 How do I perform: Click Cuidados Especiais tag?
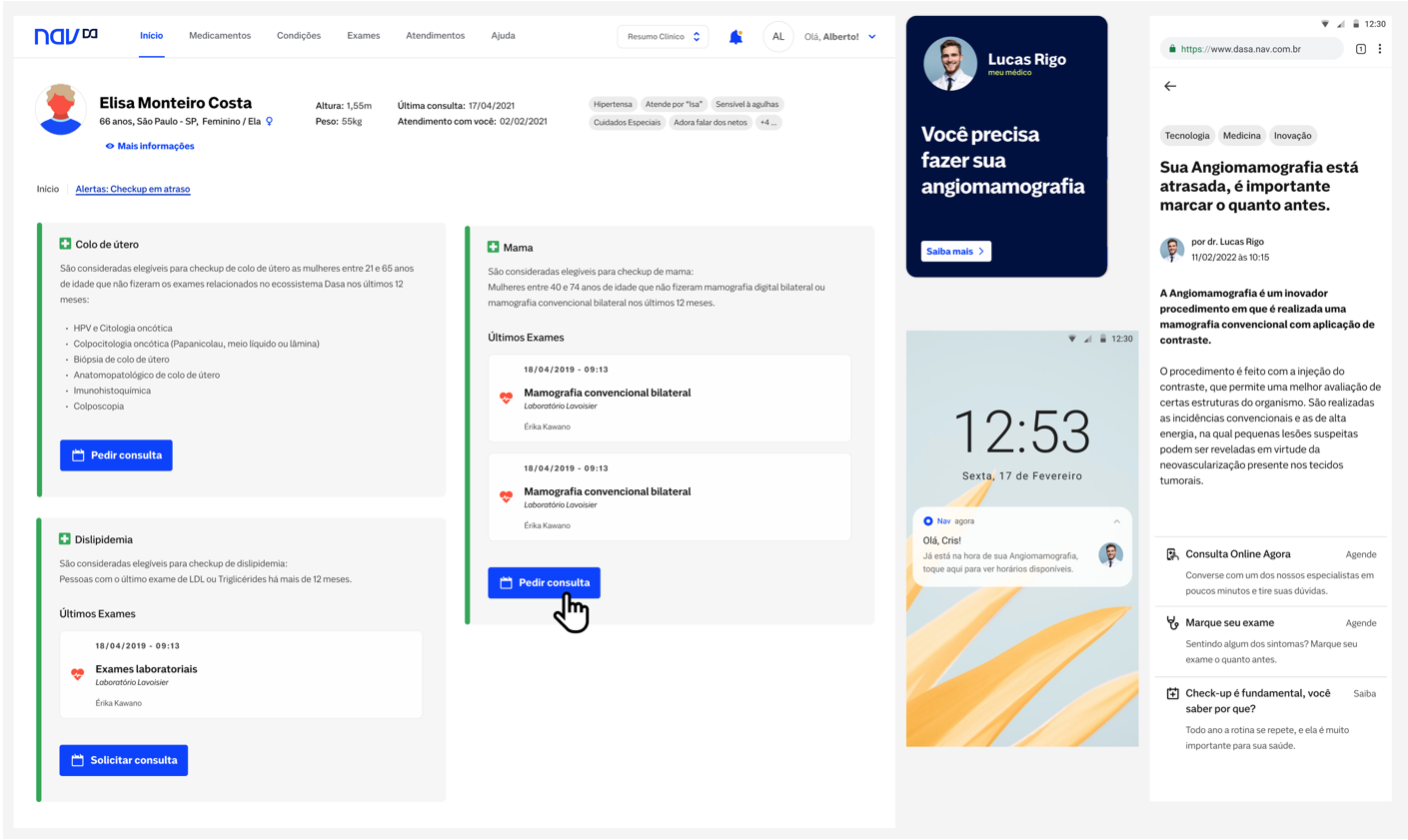pos(625,123)
